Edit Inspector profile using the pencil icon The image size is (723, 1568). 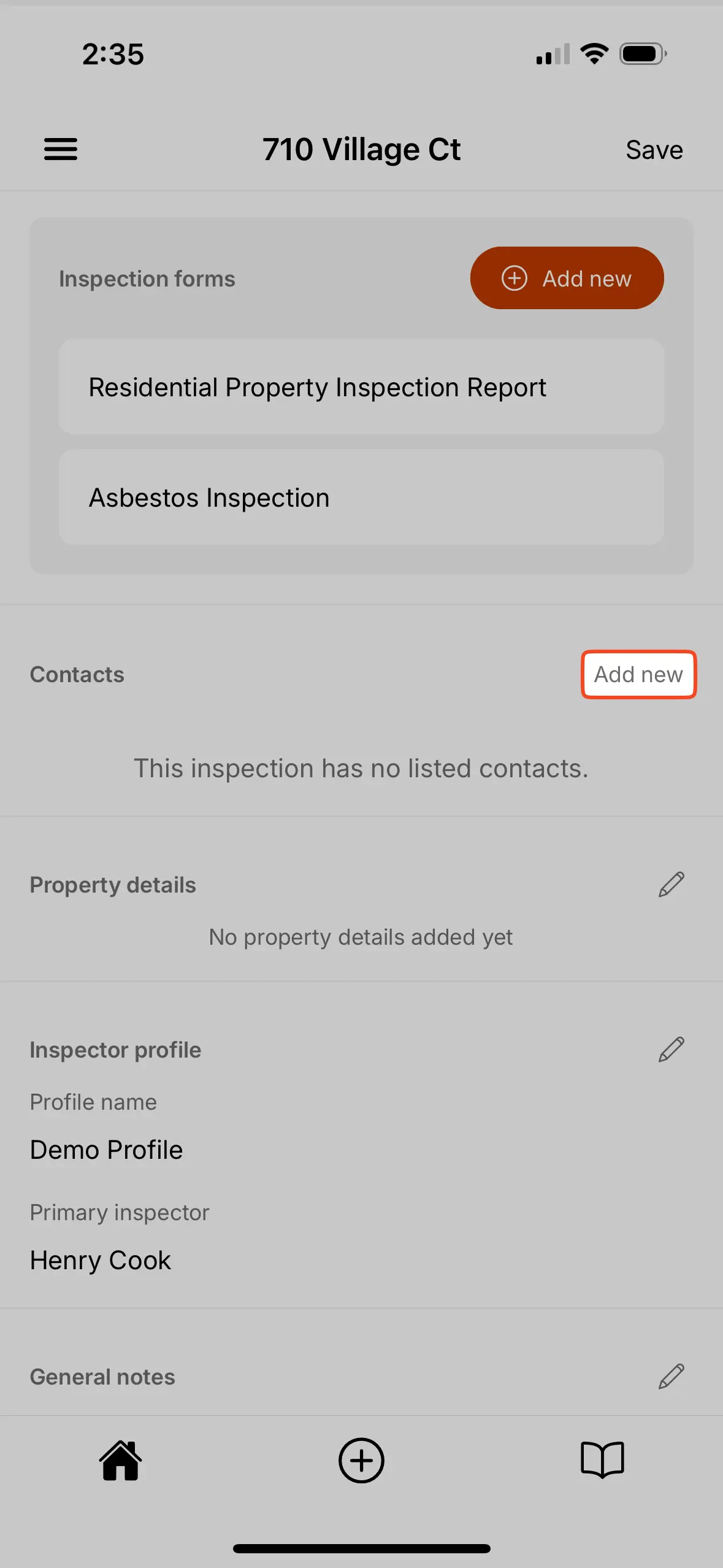670,1049
